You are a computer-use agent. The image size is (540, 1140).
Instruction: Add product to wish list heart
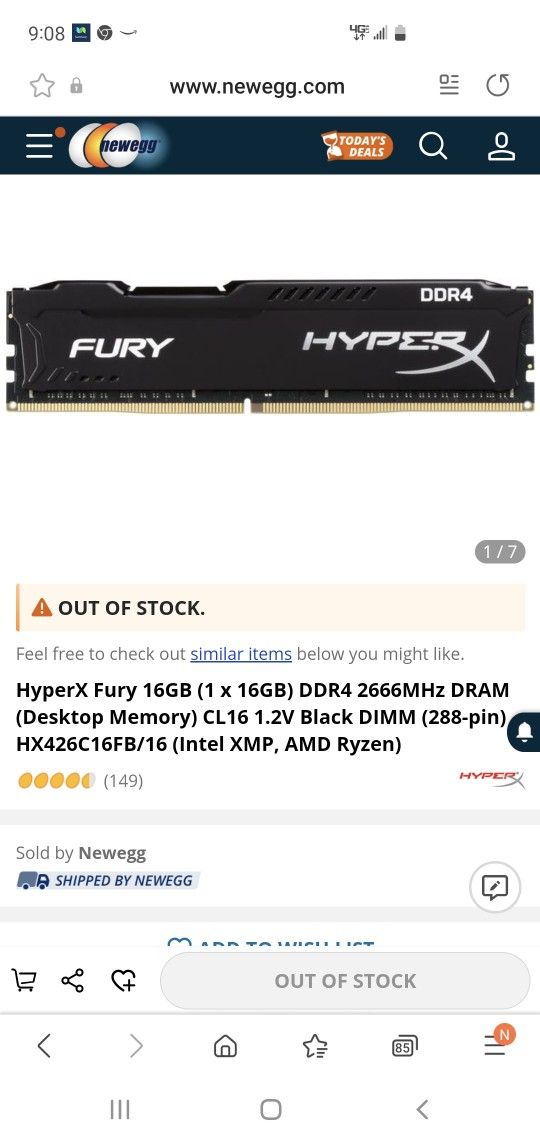(x=124, y=981)
